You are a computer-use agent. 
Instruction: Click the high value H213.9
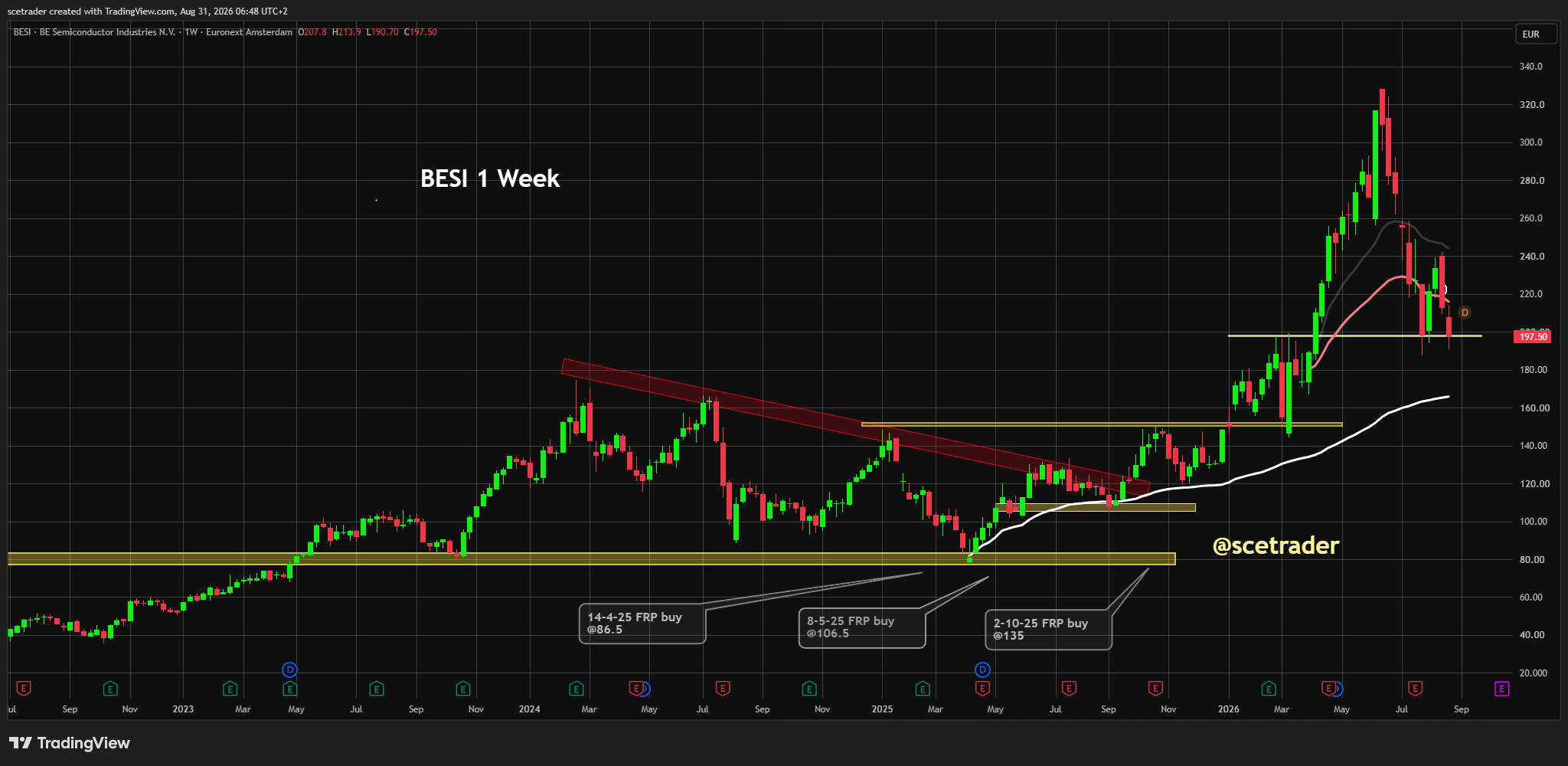tap(346, 32)
